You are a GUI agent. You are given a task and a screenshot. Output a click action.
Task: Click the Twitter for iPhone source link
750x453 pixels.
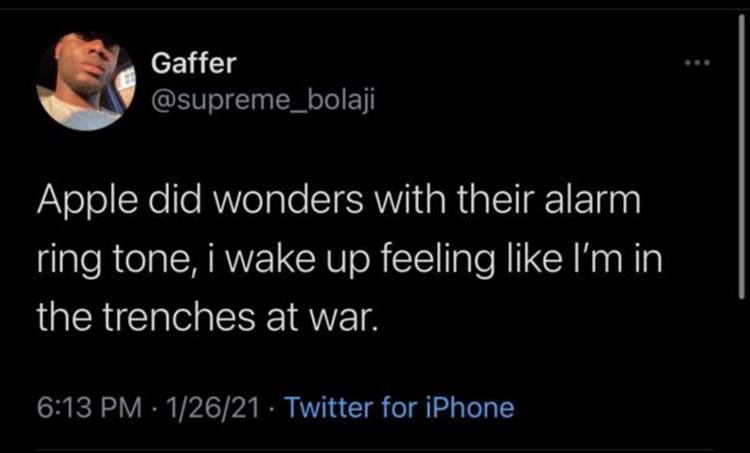point(398,407)
